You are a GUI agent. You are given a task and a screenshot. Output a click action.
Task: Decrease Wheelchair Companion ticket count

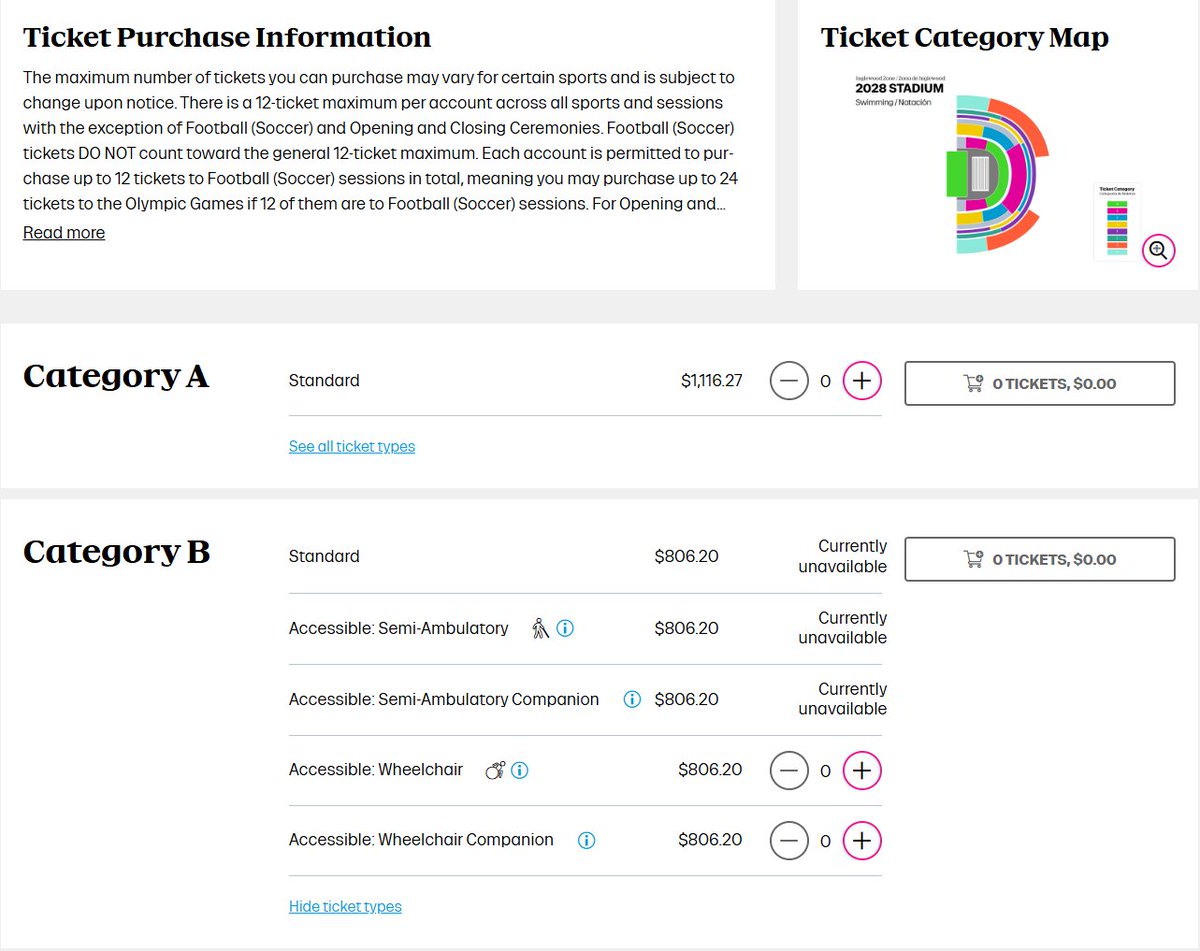[x=789, y=841]
